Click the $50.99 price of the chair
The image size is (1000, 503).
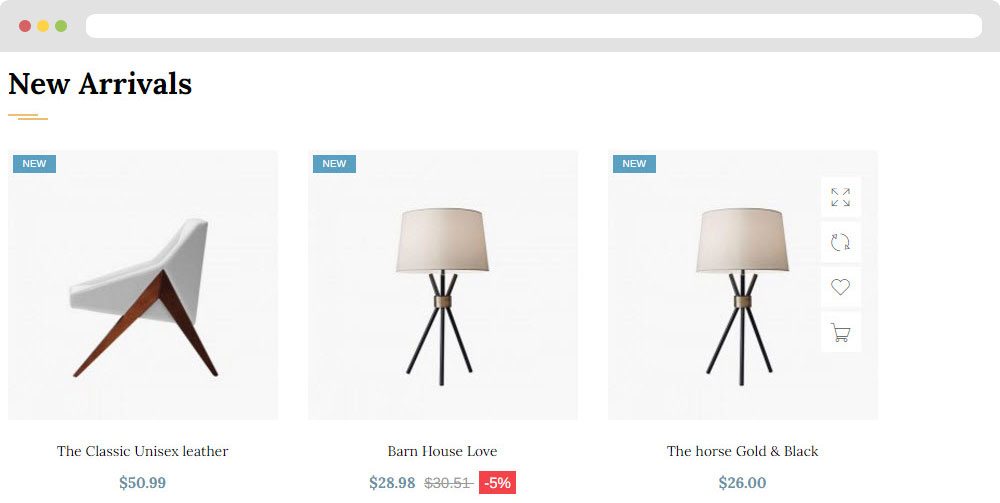pyautogui.click(x=142, y=483)
